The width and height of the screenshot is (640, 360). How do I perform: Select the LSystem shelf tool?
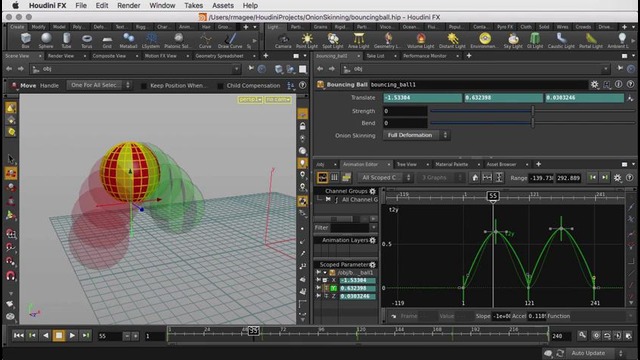[x=151, y=40]
